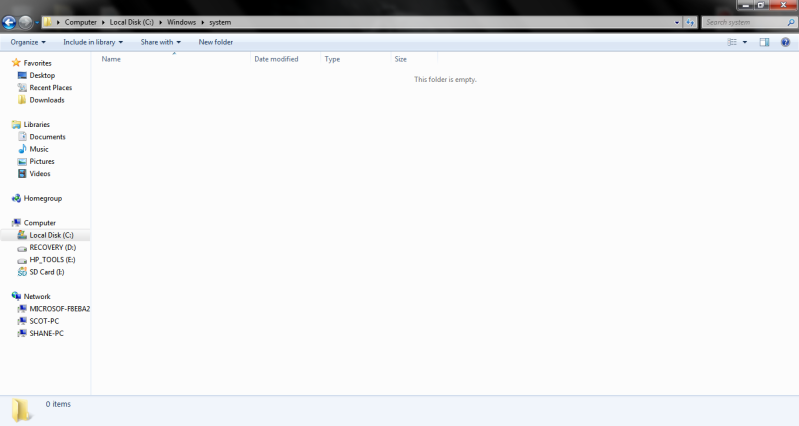Image resolution: width=799 pixels, height=426 pixels.
Task: Click the Pictures library icon
Action: 22,162
